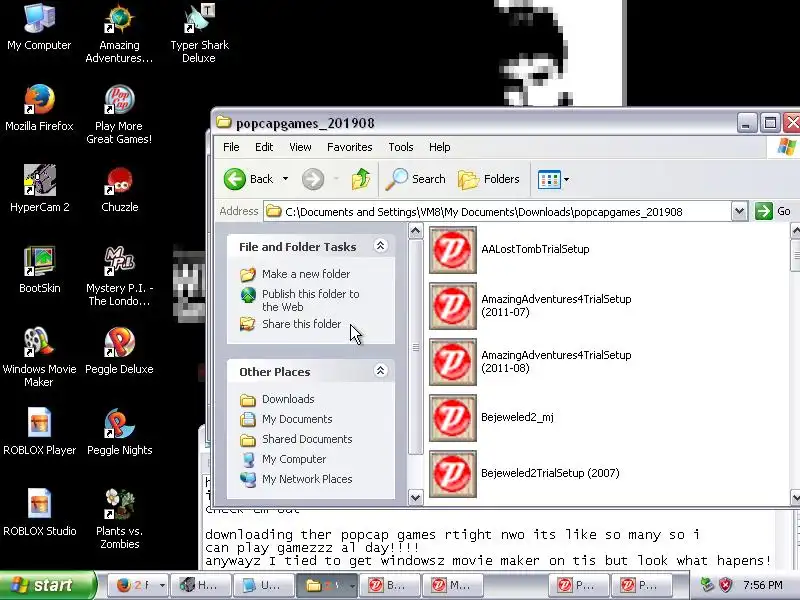Select the BootSkin desktop icon
The width and height of the screenshot is (800, 600).
coord(39,269)
